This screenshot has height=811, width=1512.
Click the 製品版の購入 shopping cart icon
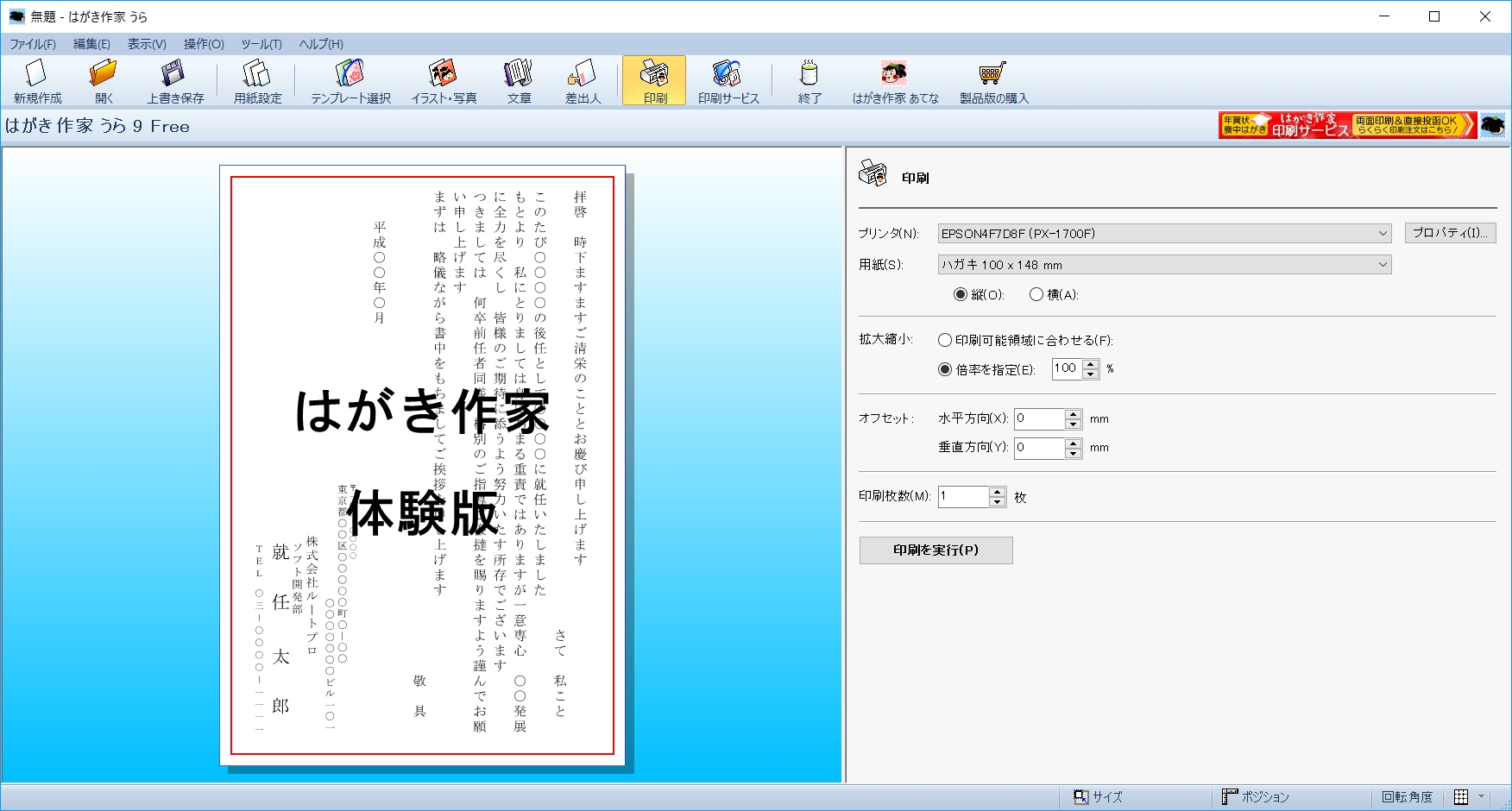(993, 73)
